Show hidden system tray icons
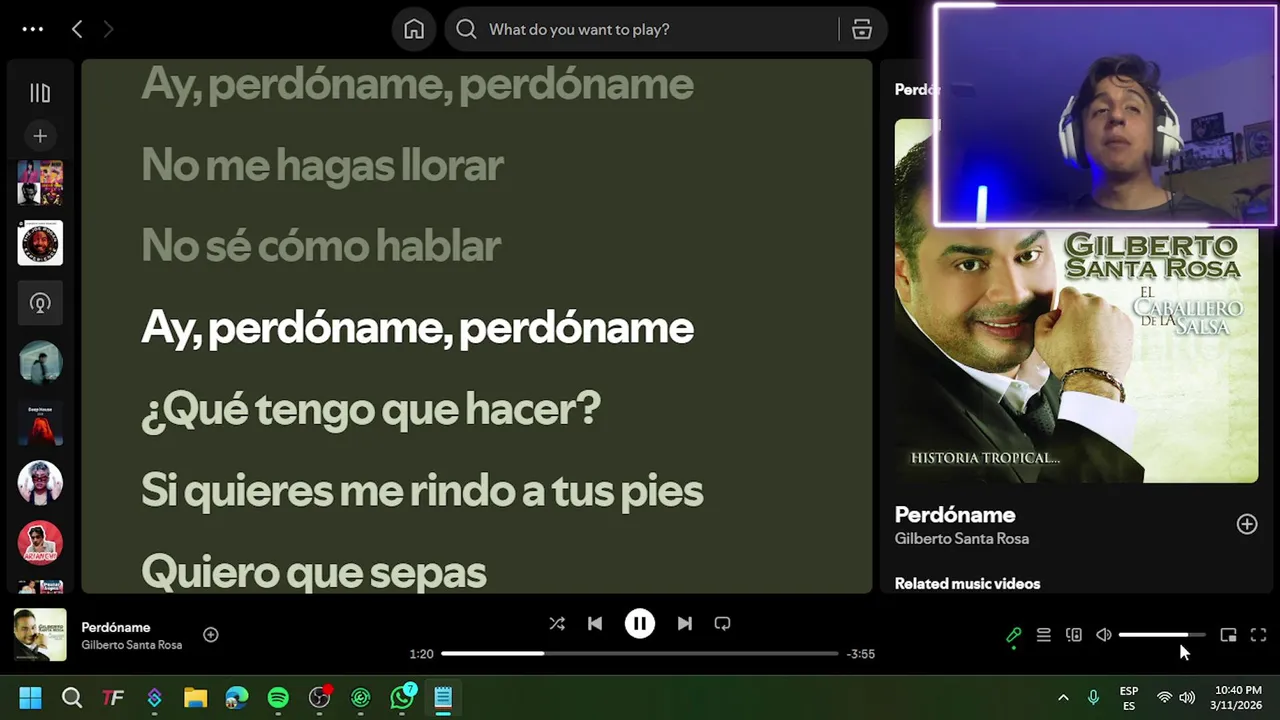The width and height of the screenshot is (1280, 720). (x=1063, y=698)
